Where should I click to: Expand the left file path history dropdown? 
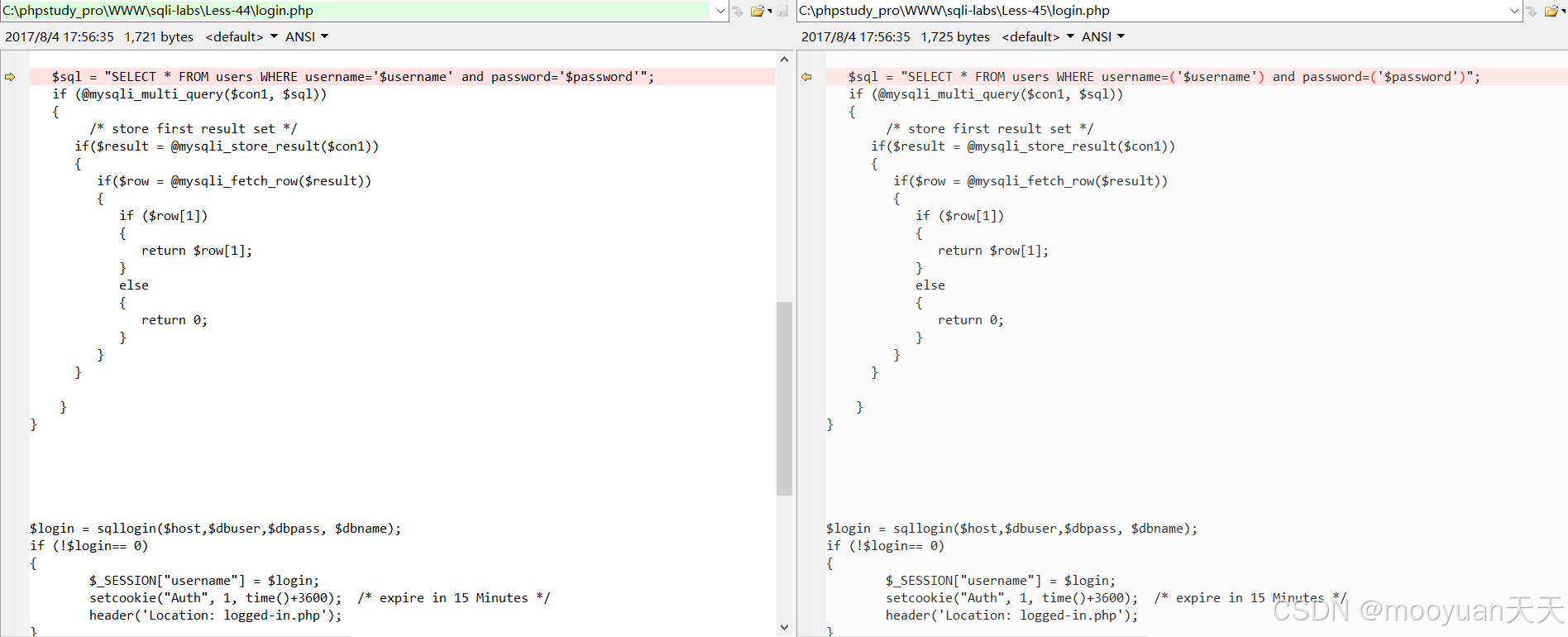720,11
